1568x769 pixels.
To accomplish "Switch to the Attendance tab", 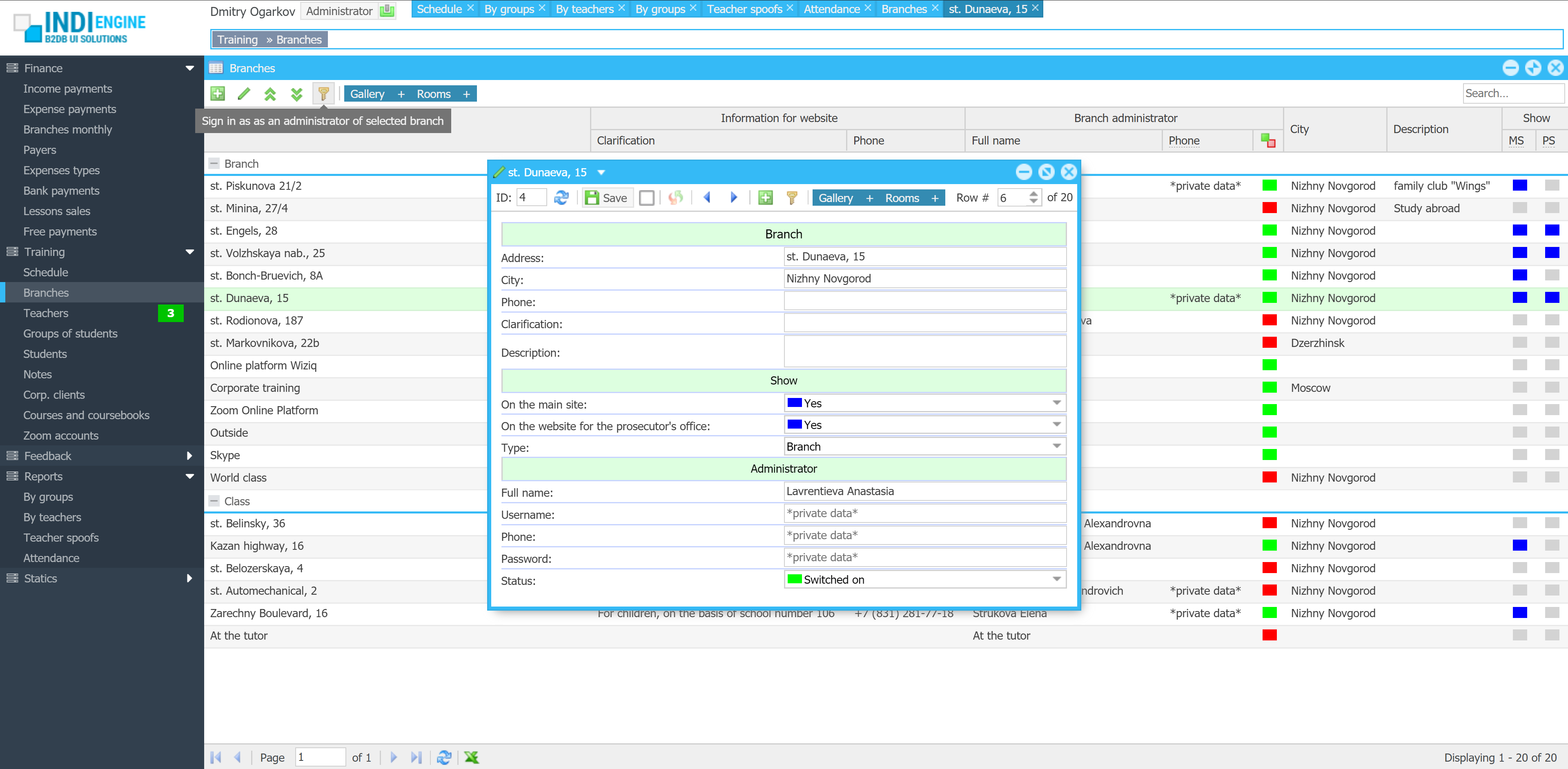I will (831, 9).
